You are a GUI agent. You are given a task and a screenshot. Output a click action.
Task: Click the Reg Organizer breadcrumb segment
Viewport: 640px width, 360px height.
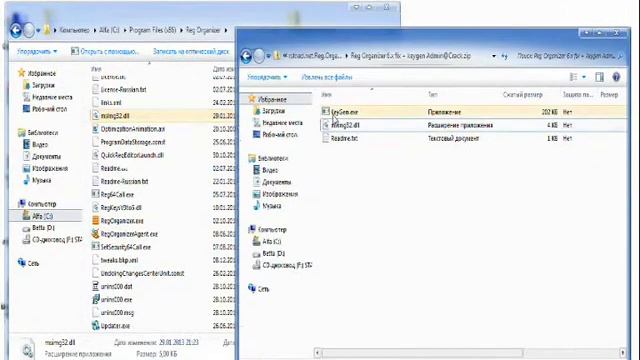point(203,30)
